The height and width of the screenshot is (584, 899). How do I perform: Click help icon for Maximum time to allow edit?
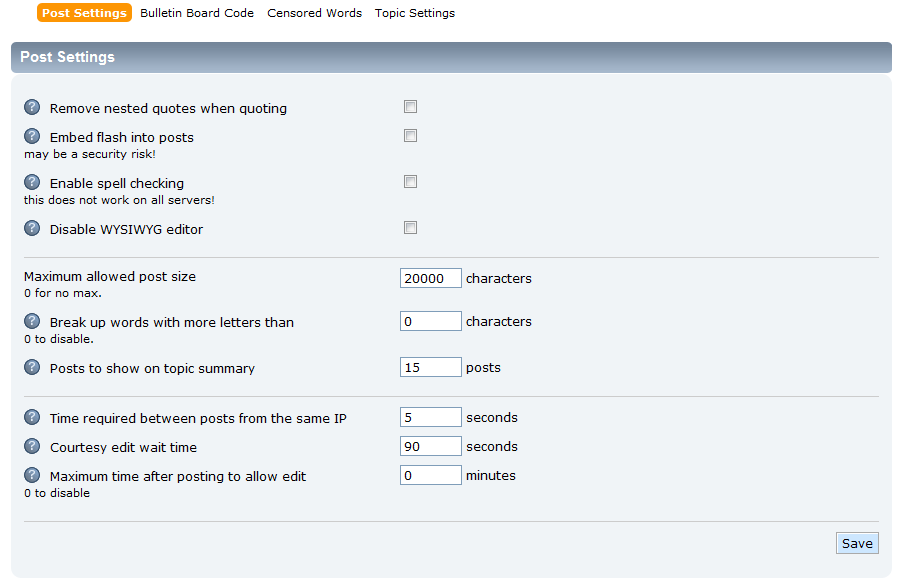click(32, 475)
